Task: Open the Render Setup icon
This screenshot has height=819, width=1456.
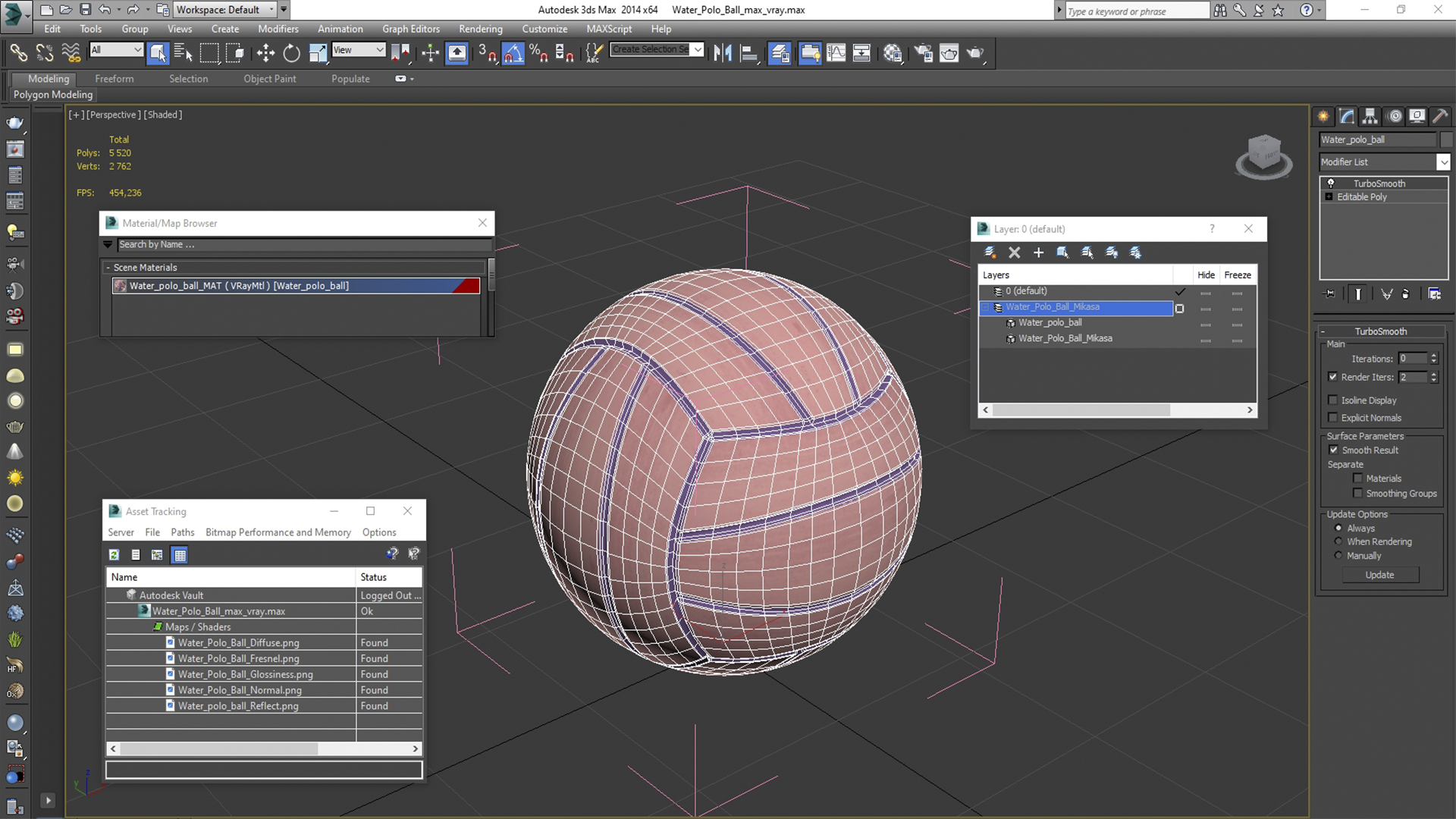Action: coord(924,52)
